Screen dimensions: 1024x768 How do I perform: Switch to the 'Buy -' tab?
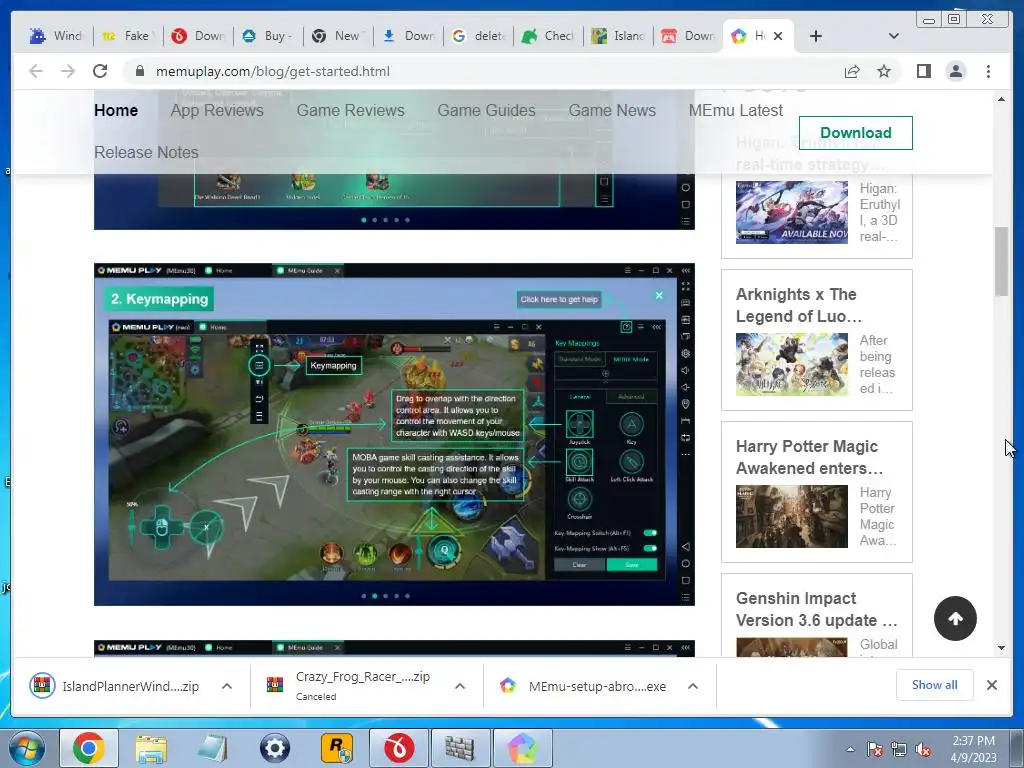click(x=268, y=36)
